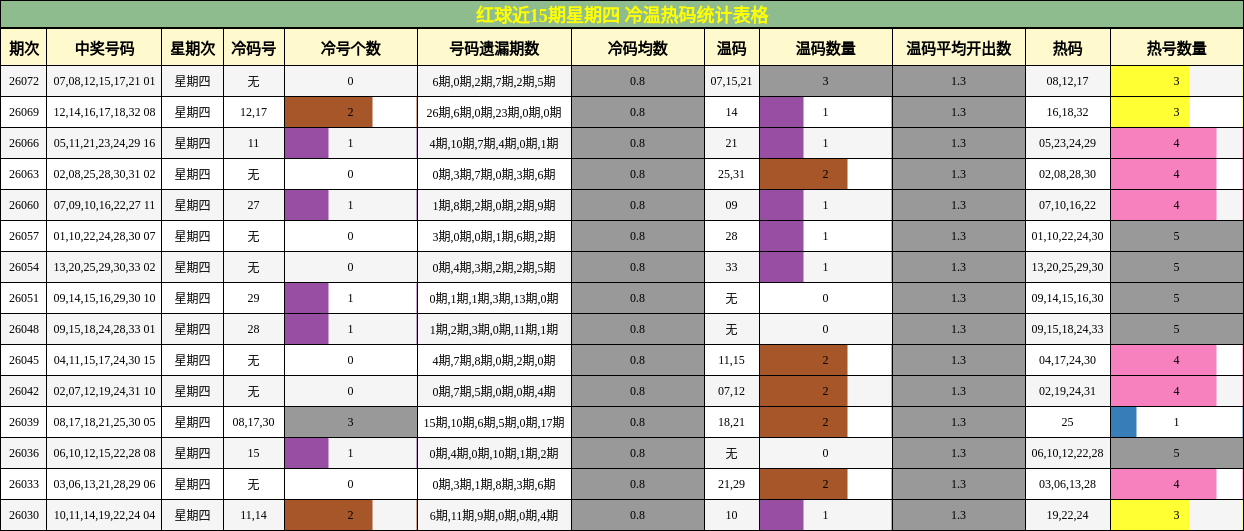
Task: Select cold code 29 in row 26051
Action: (x=253, y=298)
